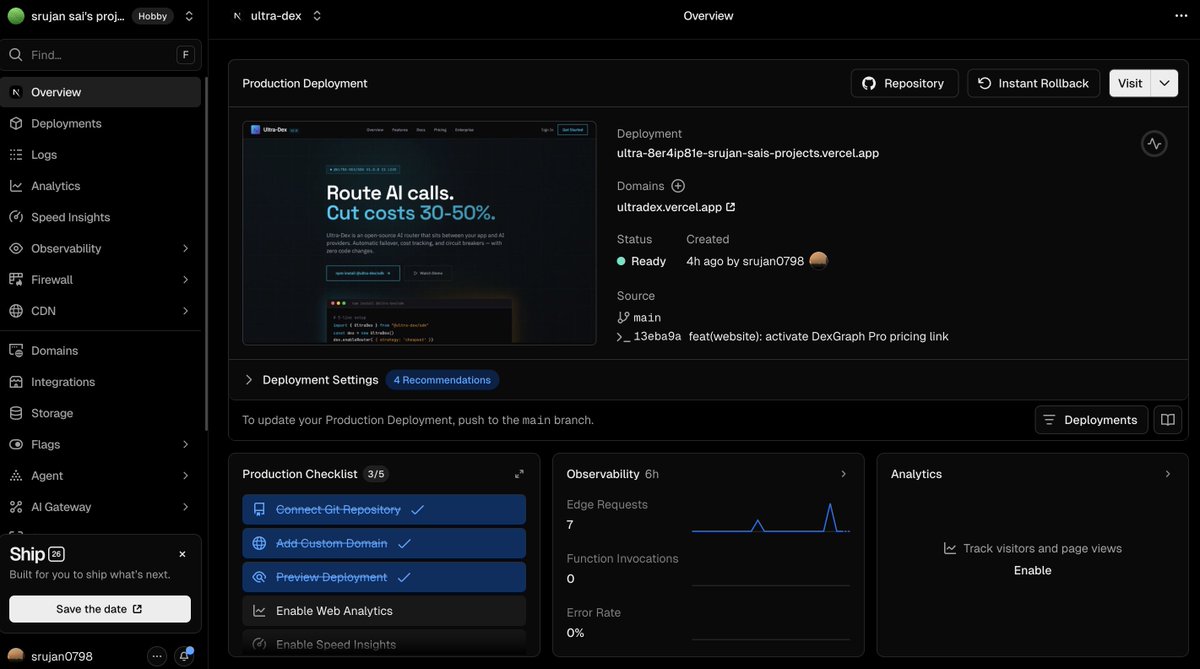
Task: Expand the CDN sidebar submenu
Action: (185, 311)
